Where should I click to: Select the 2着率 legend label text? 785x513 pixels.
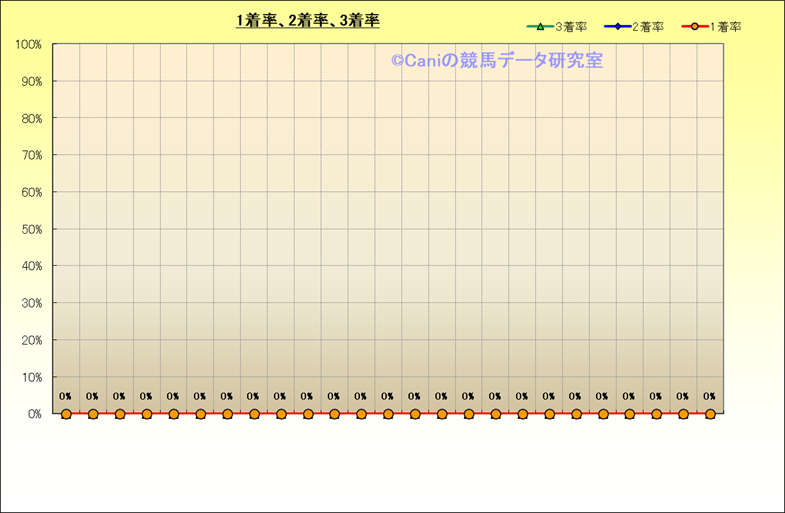tap(648, 27)
